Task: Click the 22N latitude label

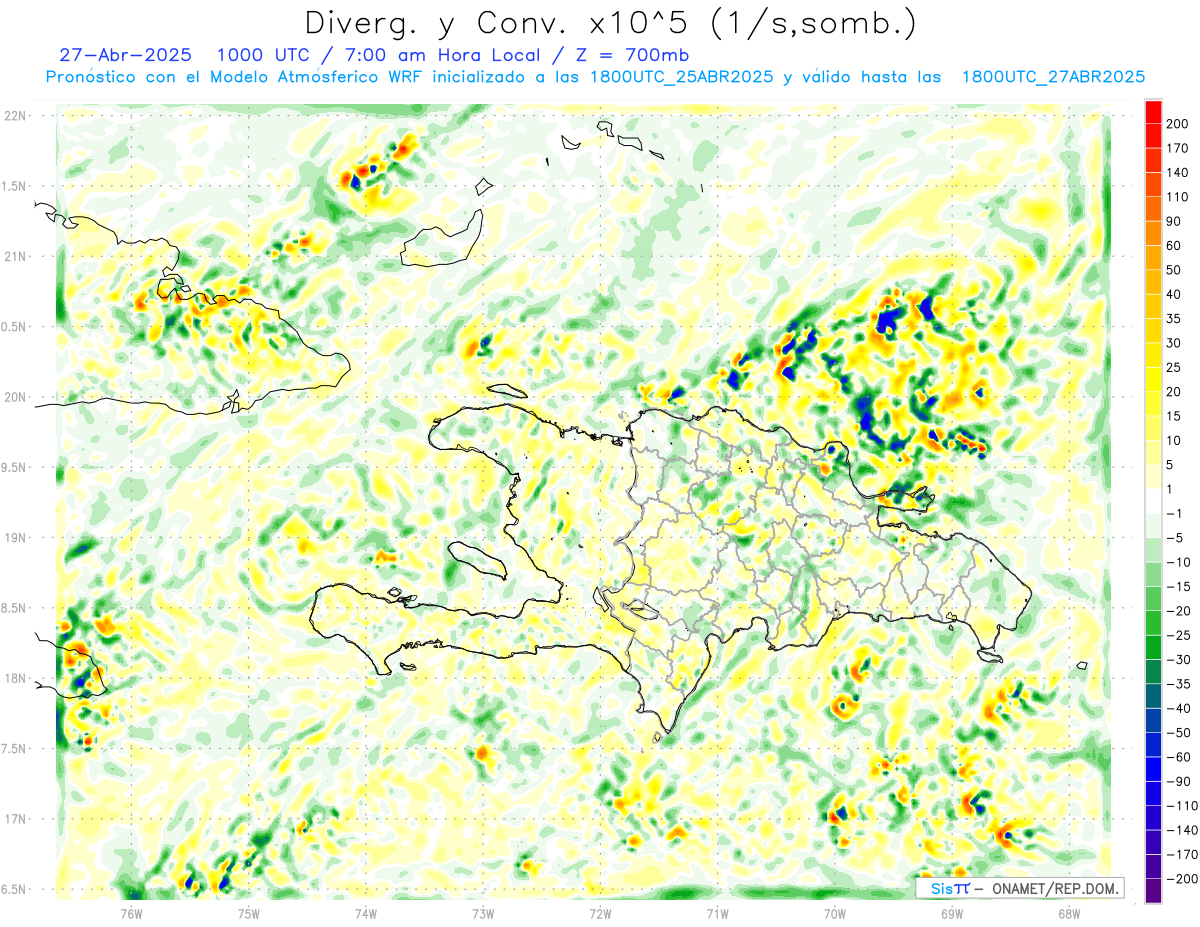Action: [14, 116]
